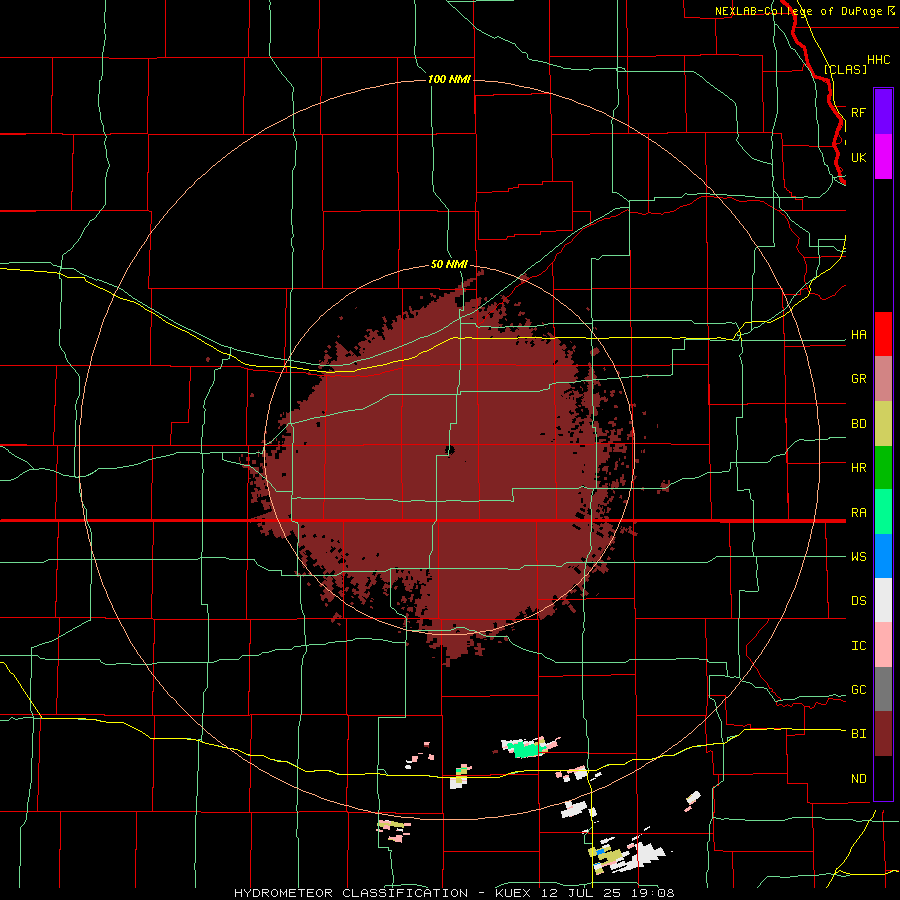Click the HA red legend swatch
This screenshot has height=900, width=900.
(883, 334)
